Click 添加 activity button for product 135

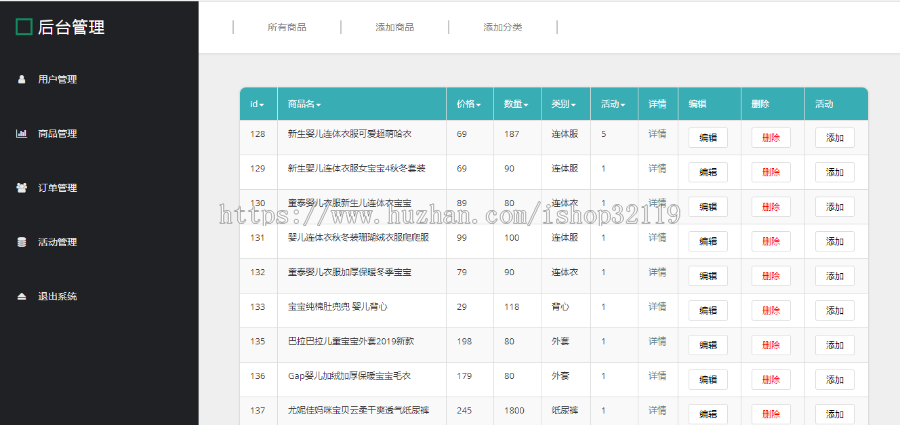click(x=835, y=345)
